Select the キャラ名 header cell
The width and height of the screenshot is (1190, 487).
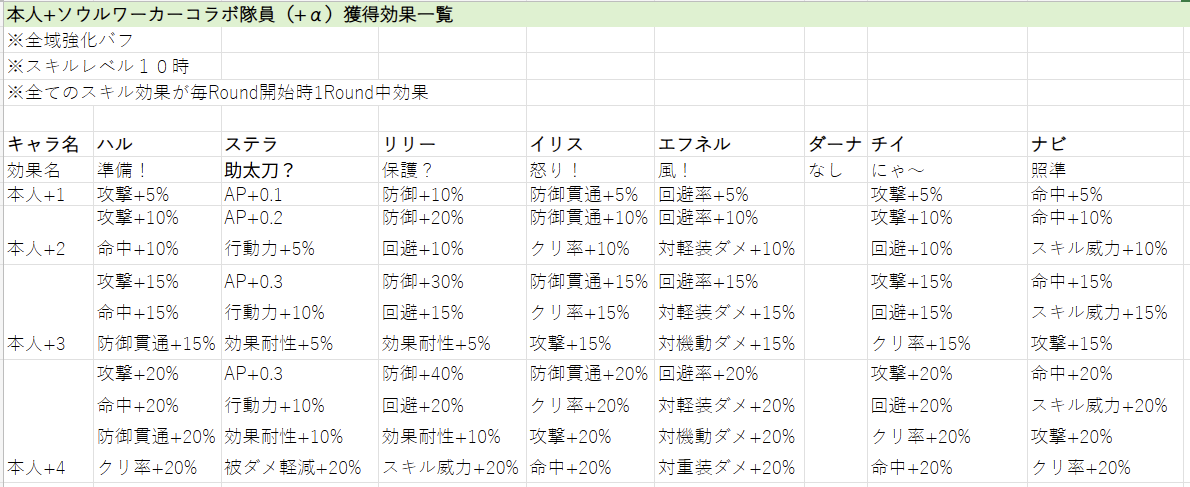tap(42, 145)
